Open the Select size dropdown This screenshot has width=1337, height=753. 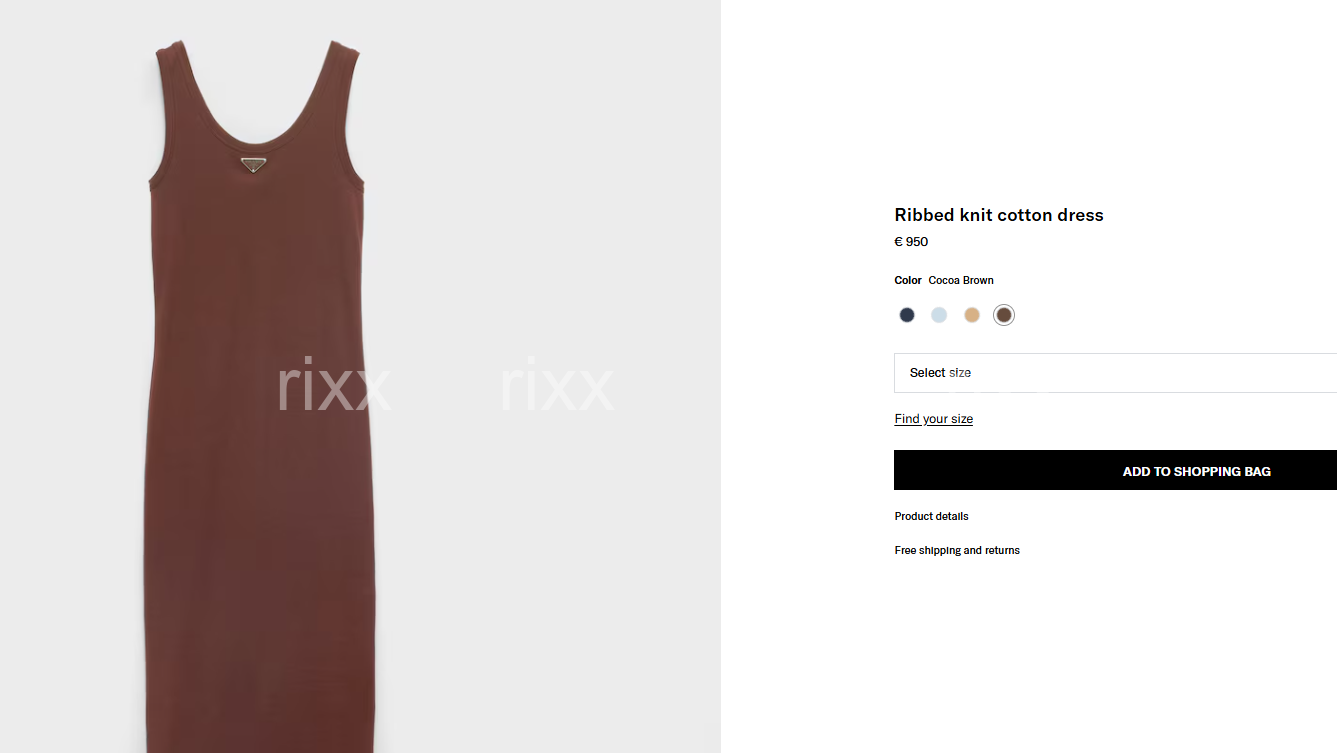(x=1115, y=373)
